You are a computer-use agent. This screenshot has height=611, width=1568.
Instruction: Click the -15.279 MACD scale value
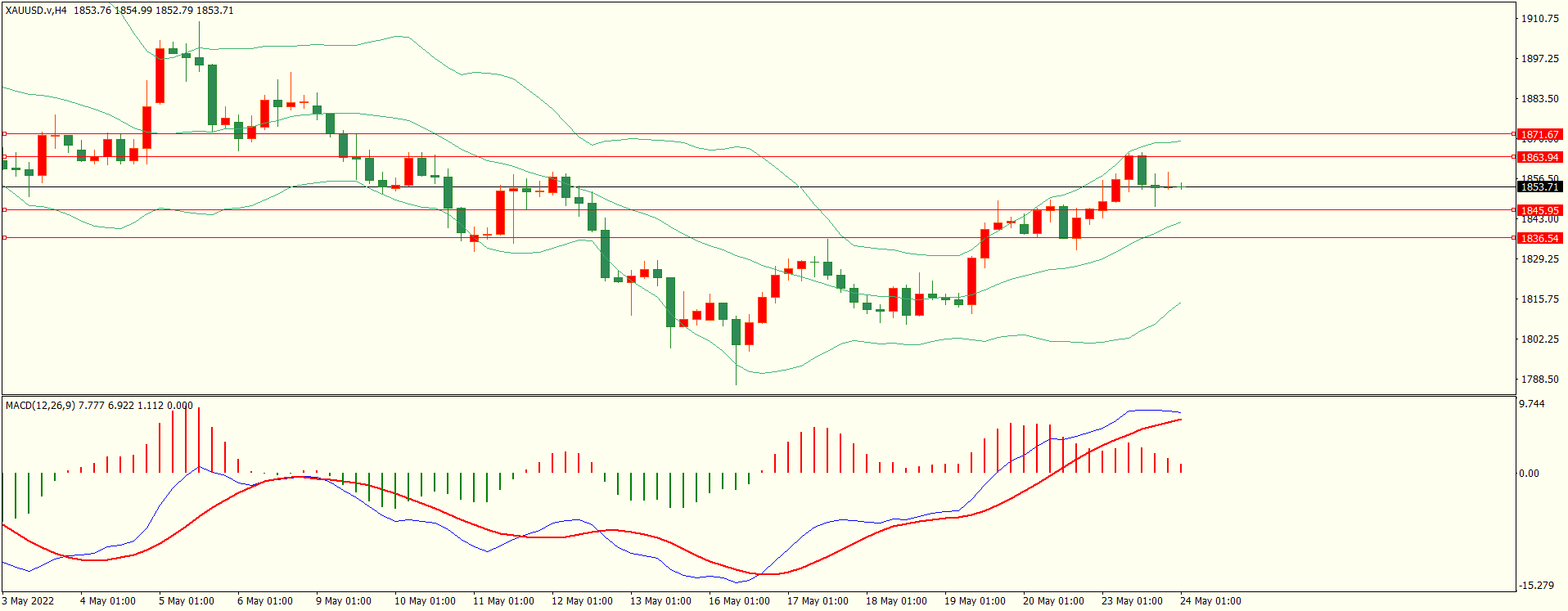pos(1535,585)
